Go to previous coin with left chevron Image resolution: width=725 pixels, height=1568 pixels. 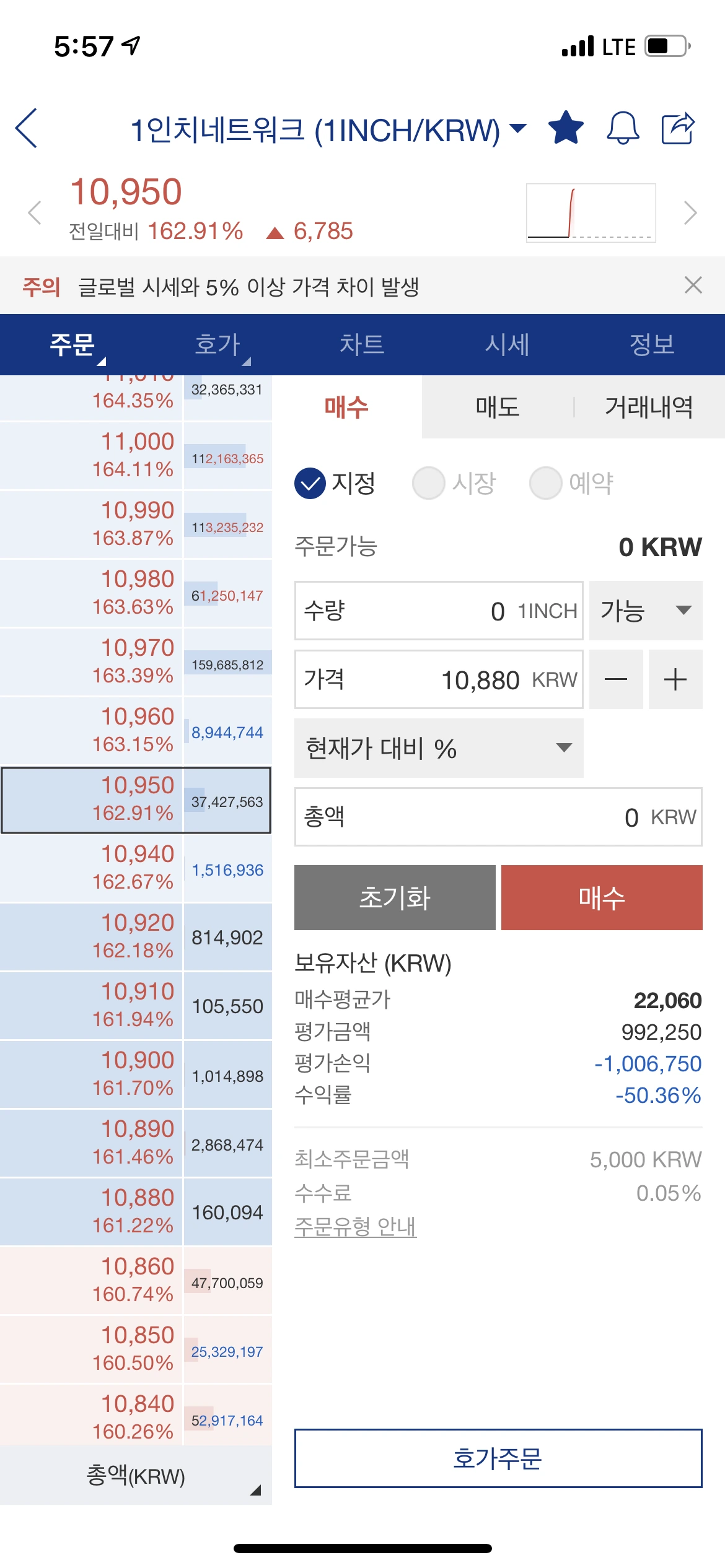pyautogui.click(x=35, y=213)
